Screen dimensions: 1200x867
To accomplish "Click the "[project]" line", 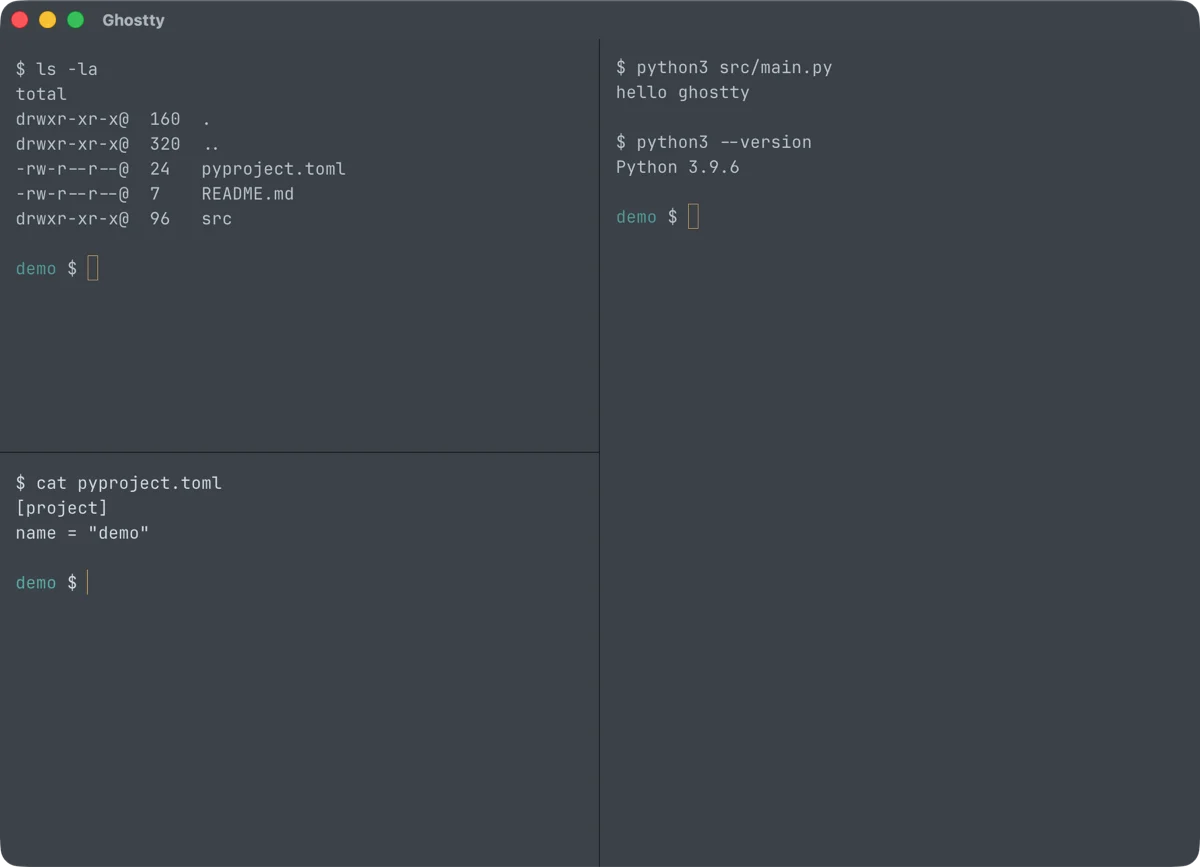I will (x=62, y=508).
